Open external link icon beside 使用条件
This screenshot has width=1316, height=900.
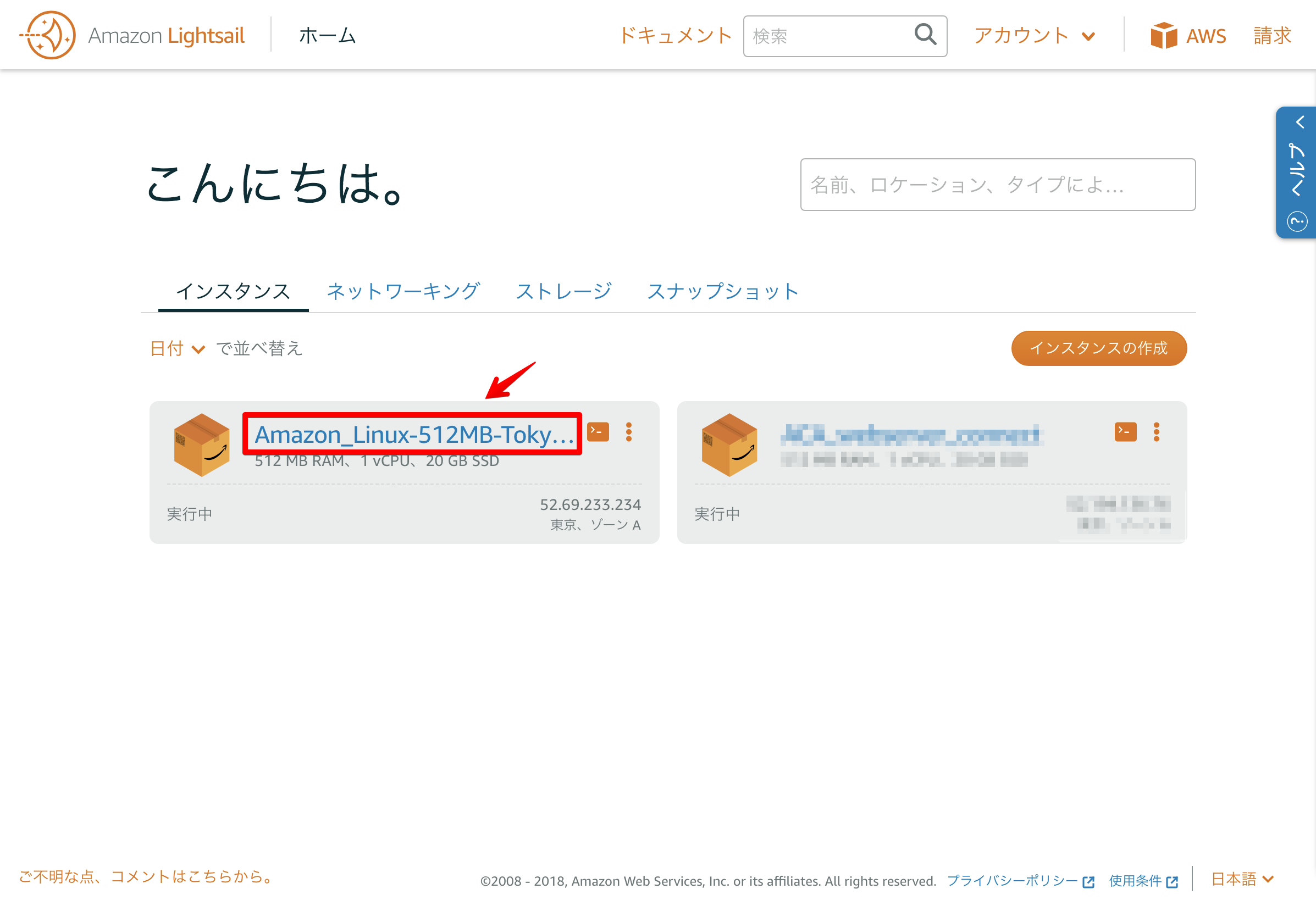[x=1172, y=882]
